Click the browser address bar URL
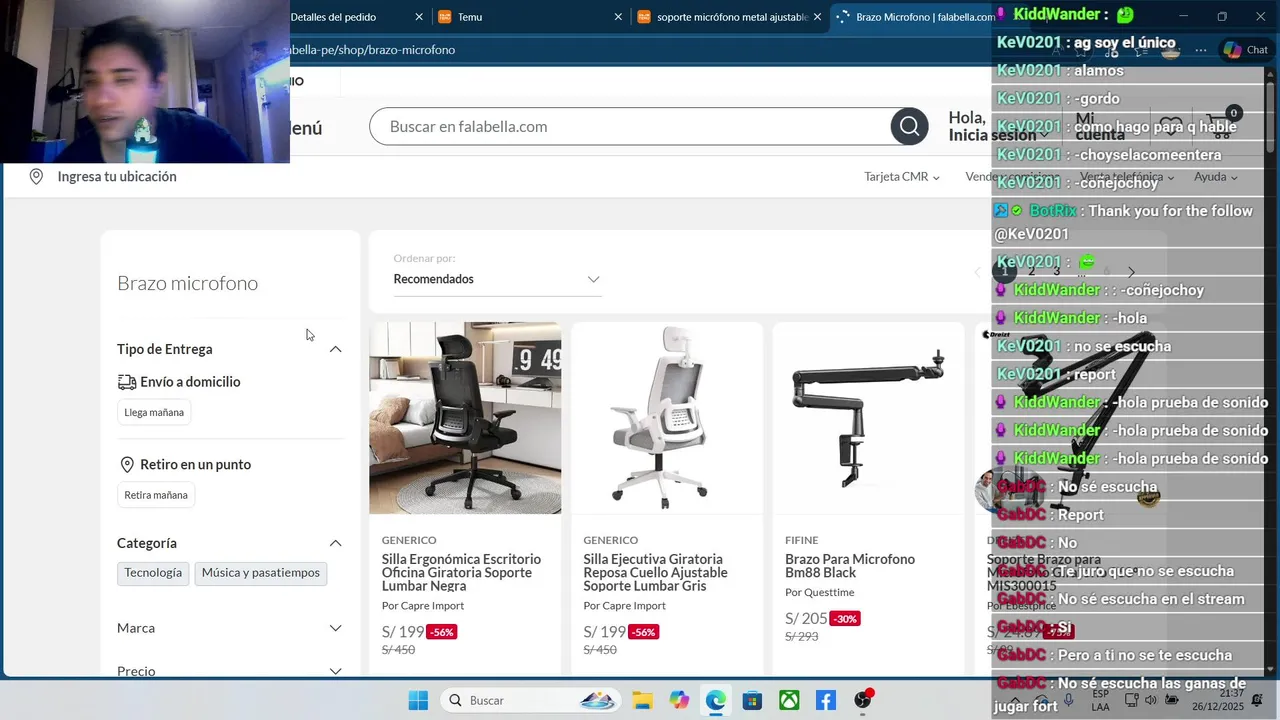 point(372,50)
